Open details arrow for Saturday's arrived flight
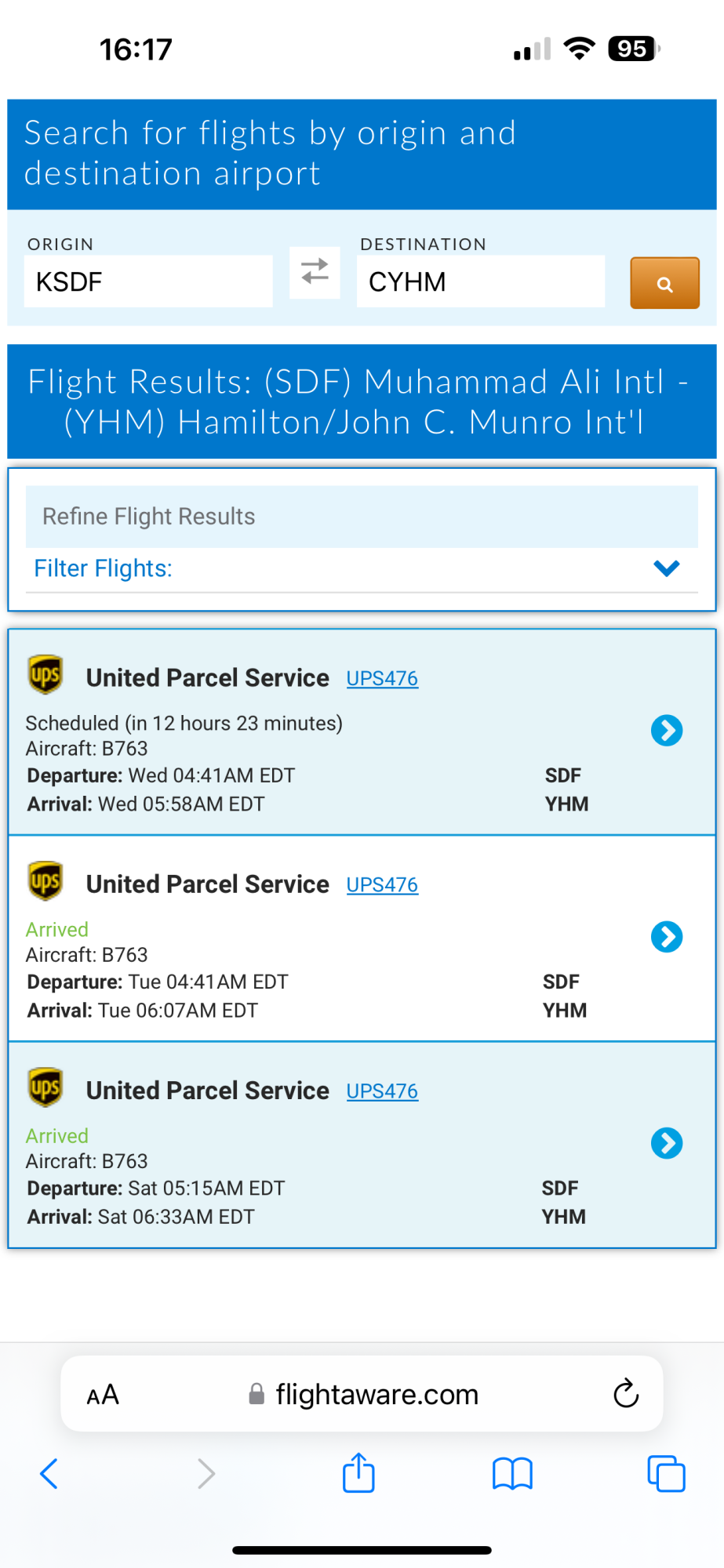Viewport: 724px width, 1568px height. (667, 1143)
